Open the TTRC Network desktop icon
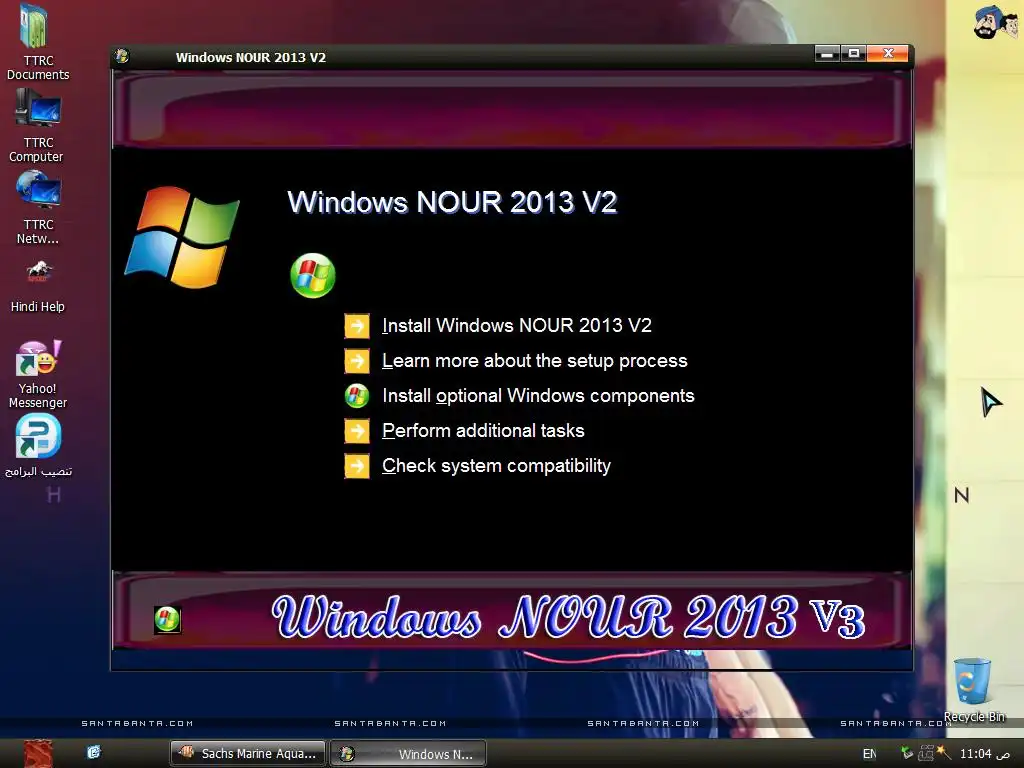Image resolution: width=1024 pixels, height=768 pixels. (38, 208)
